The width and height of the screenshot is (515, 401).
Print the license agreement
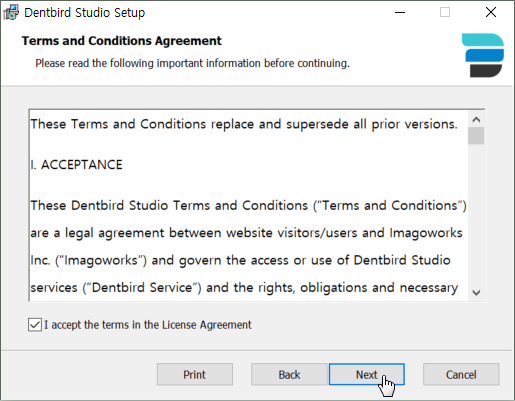pyautogui.click(x=195, y=374)
